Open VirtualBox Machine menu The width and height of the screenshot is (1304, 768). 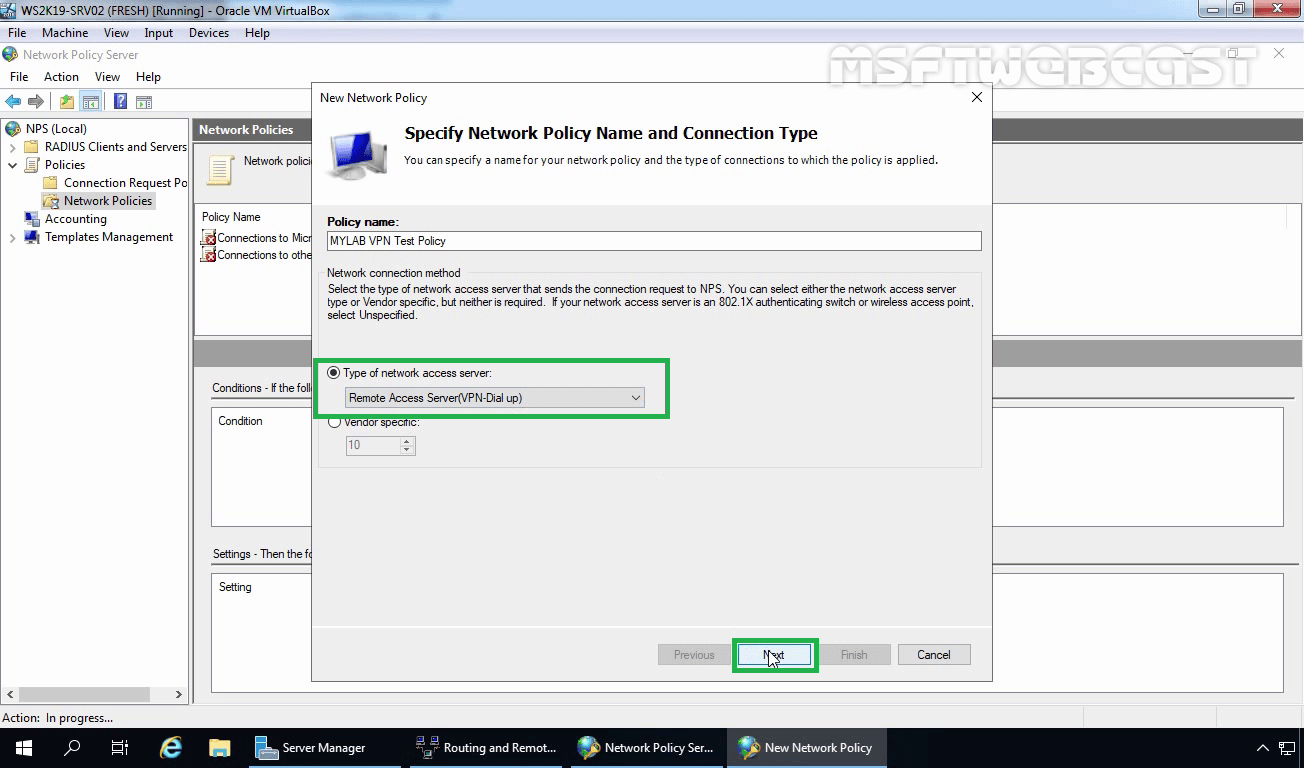pyautogui.click(x=65, y=33)
